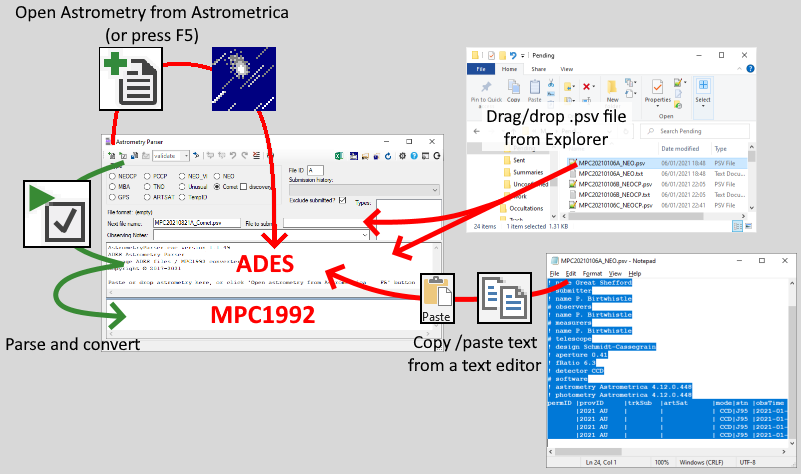Click the Date modified column header
The image size is (801, 474).
point(680,149)
